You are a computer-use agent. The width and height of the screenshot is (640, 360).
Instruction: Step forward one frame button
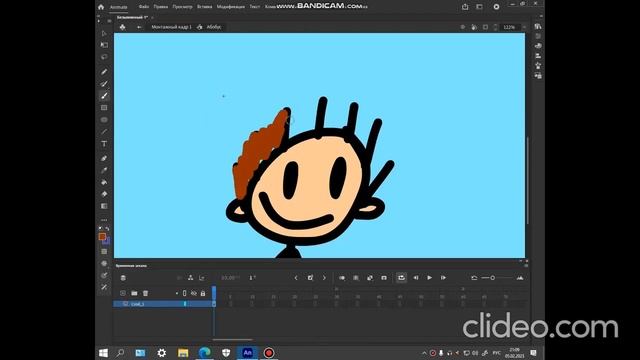[x=443, y=278]
